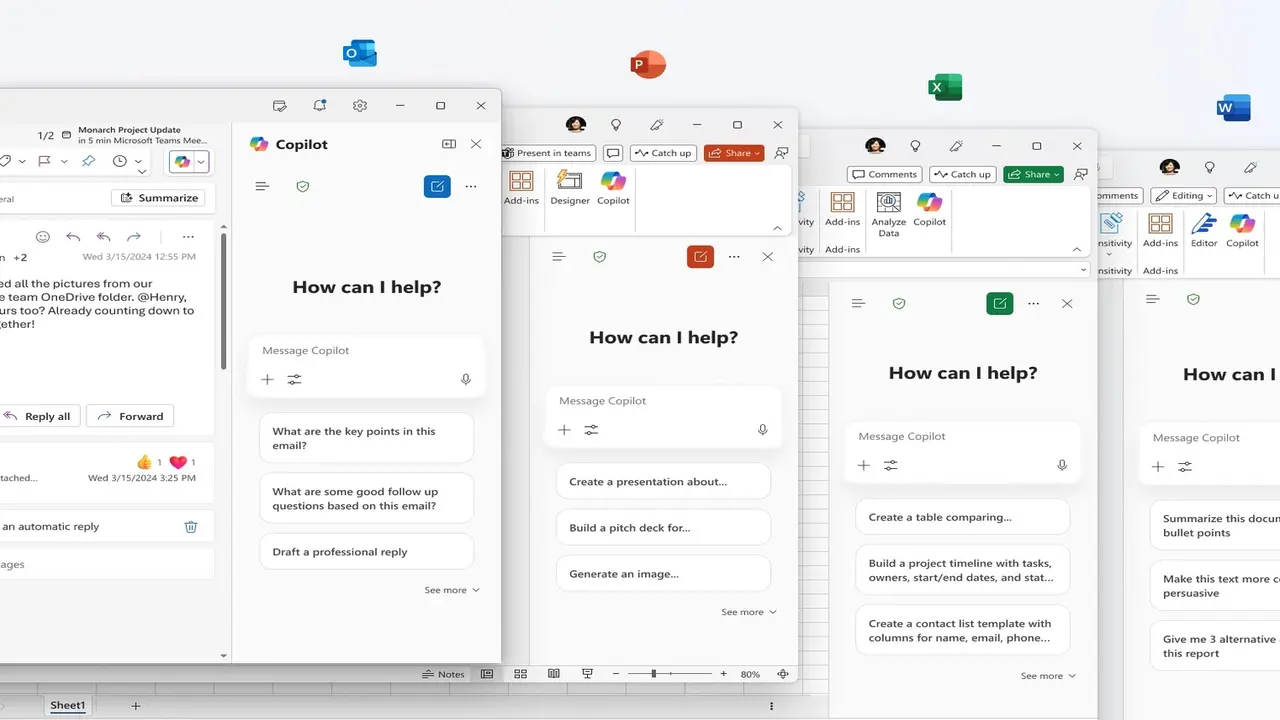Image resolution: width=1280 pixels, height=720 pixels.
Task: Expand See more Copilot suggestions in Excel
Action: [x=1047, y=675]
